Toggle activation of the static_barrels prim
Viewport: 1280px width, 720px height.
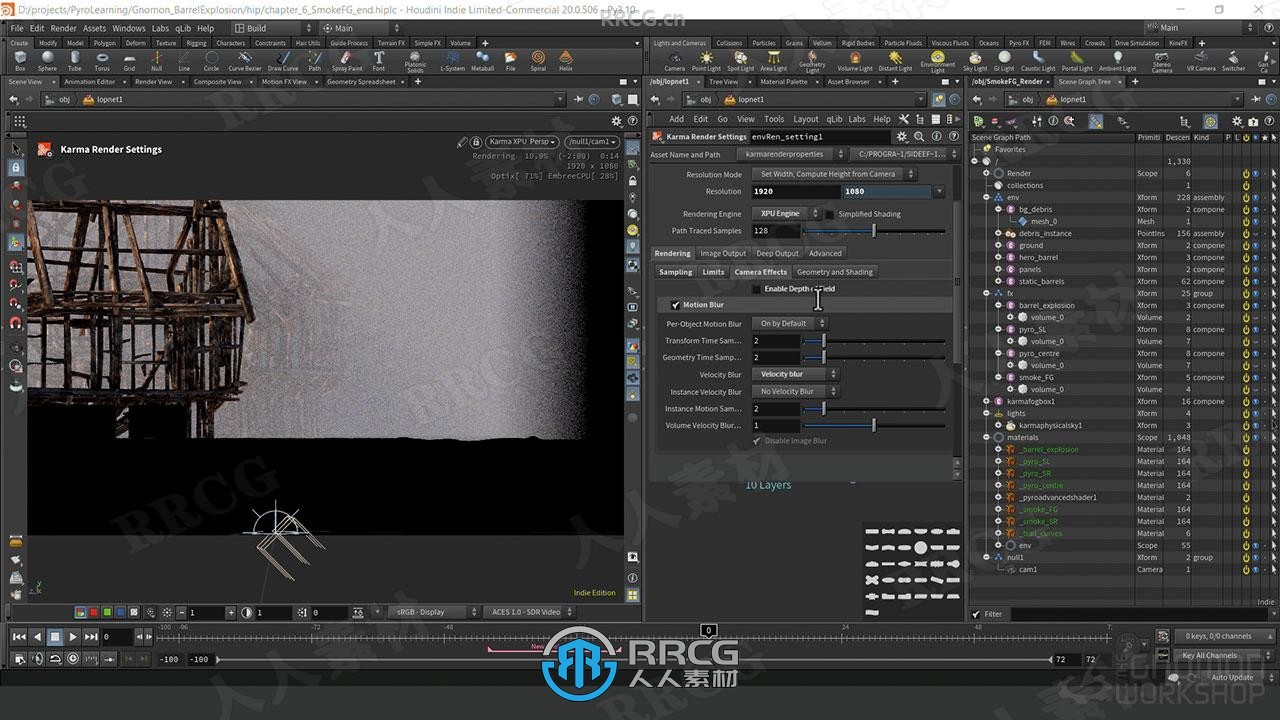pos(1246,281)
